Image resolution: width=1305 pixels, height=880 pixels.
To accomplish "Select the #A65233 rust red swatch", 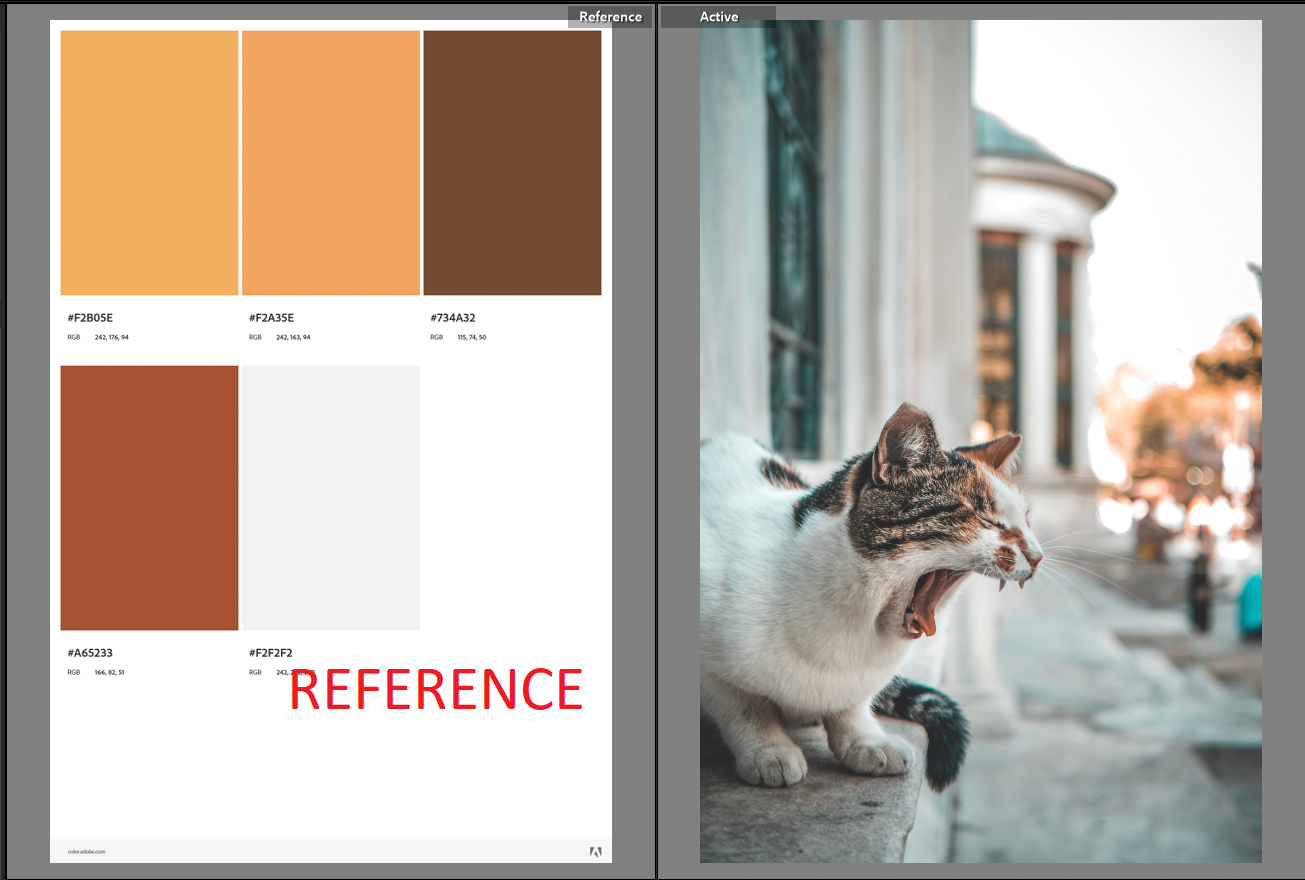I will (x=148, y=497).
